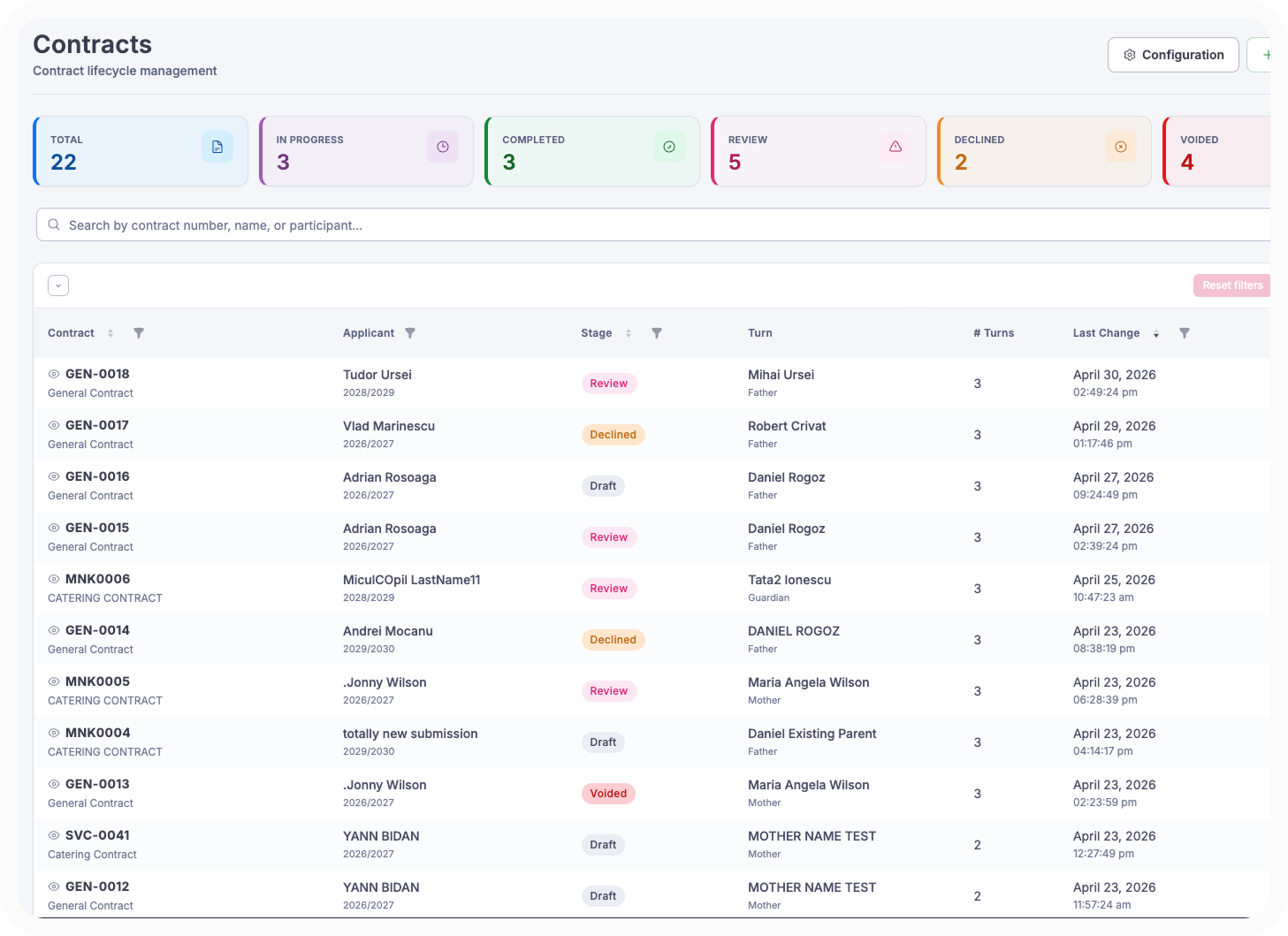This screenshot has width=1288, height=936.
Task: Click the checkmark icon in Completed card
Action: pos(669,147)
